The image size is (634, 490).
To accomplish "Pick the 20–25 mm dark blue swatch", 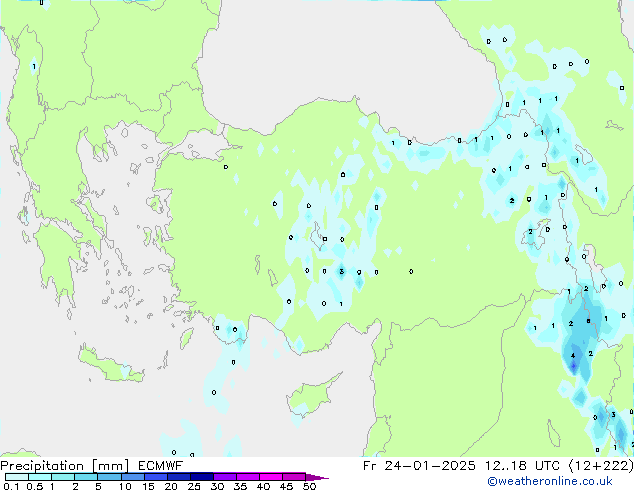I will pos(178,477).
